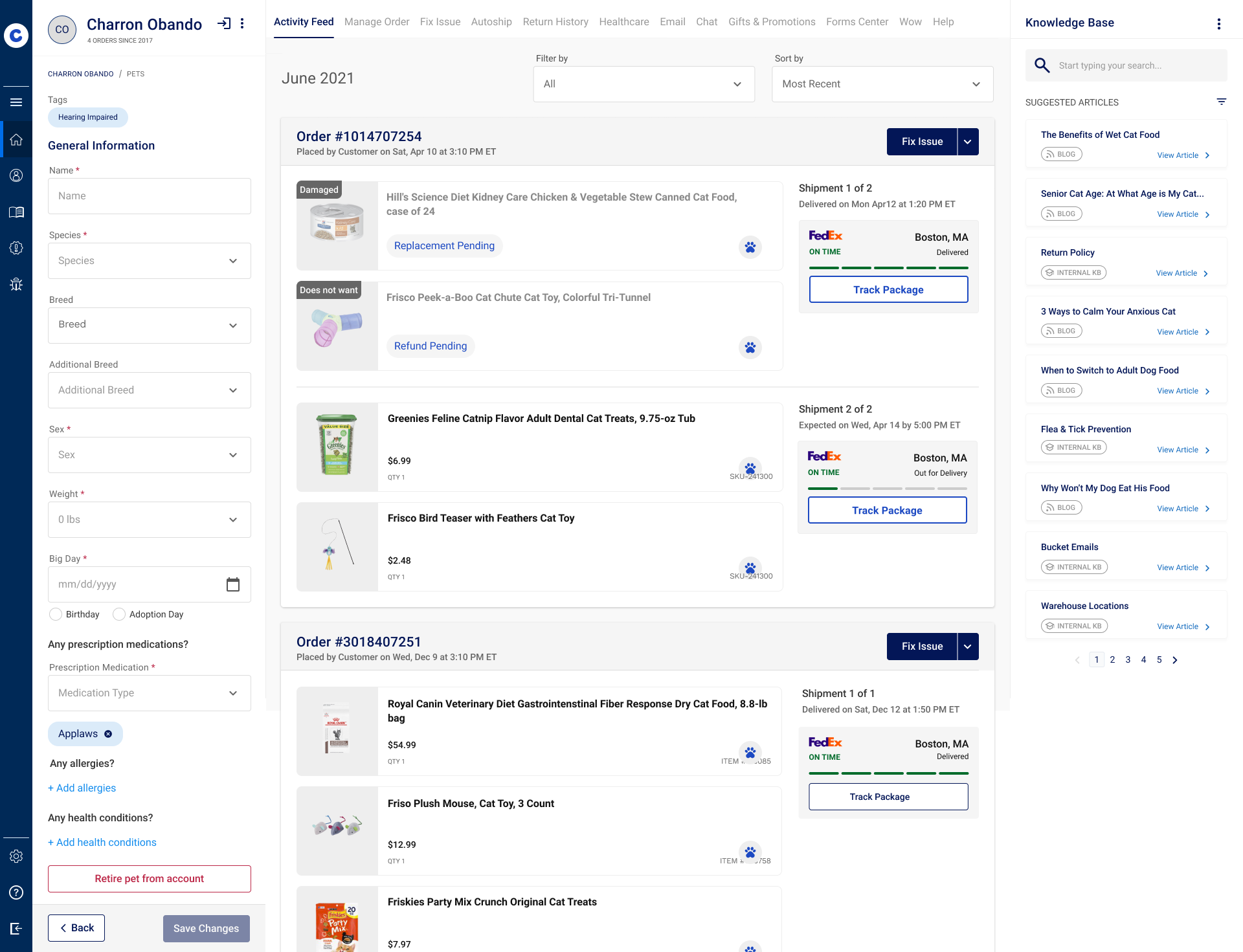This screenshot has height=952, width=1243.
Task: Open the Suggested Articles filter icon
Action: coord(1221,102)
